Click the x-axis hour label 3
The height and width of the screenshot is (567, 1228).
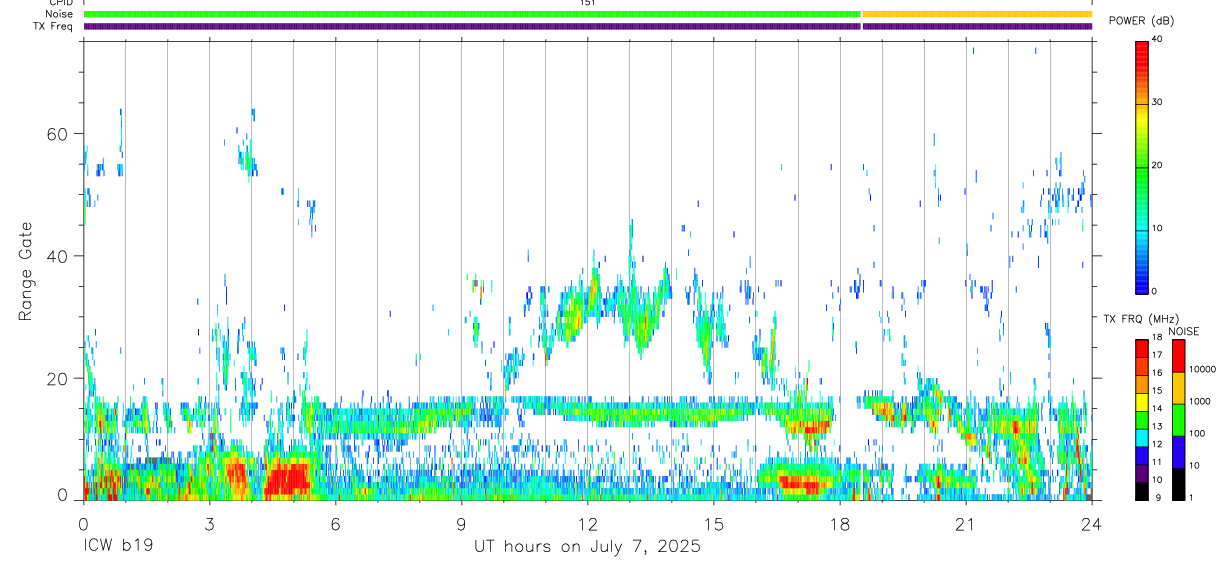[x=210, y=524]
